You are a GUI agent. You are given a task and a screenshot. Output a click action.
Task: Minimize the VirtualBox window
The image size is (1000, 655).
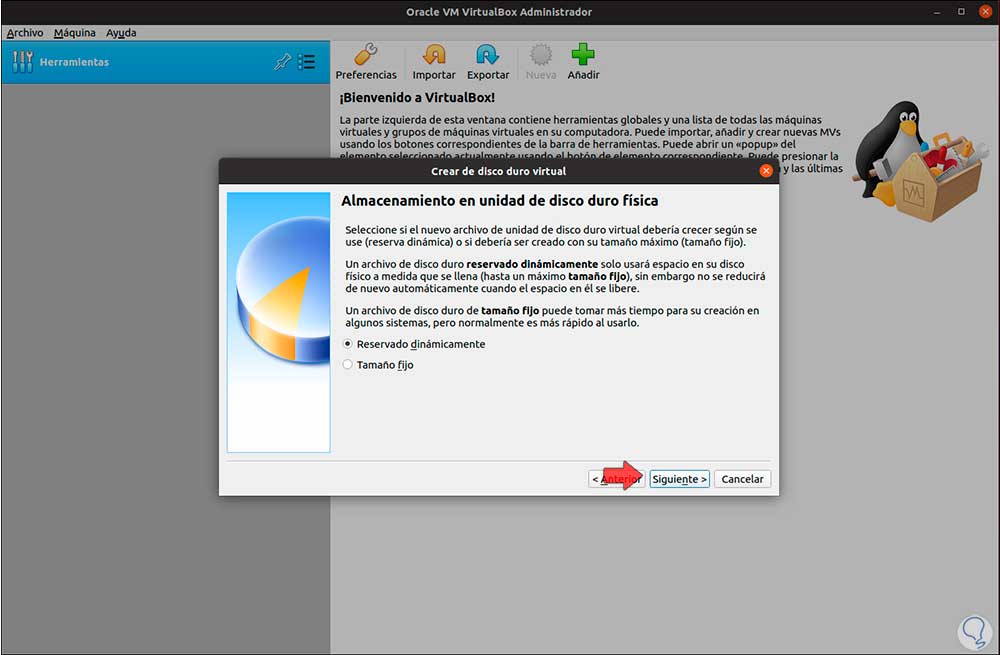(x=937, y=12)
